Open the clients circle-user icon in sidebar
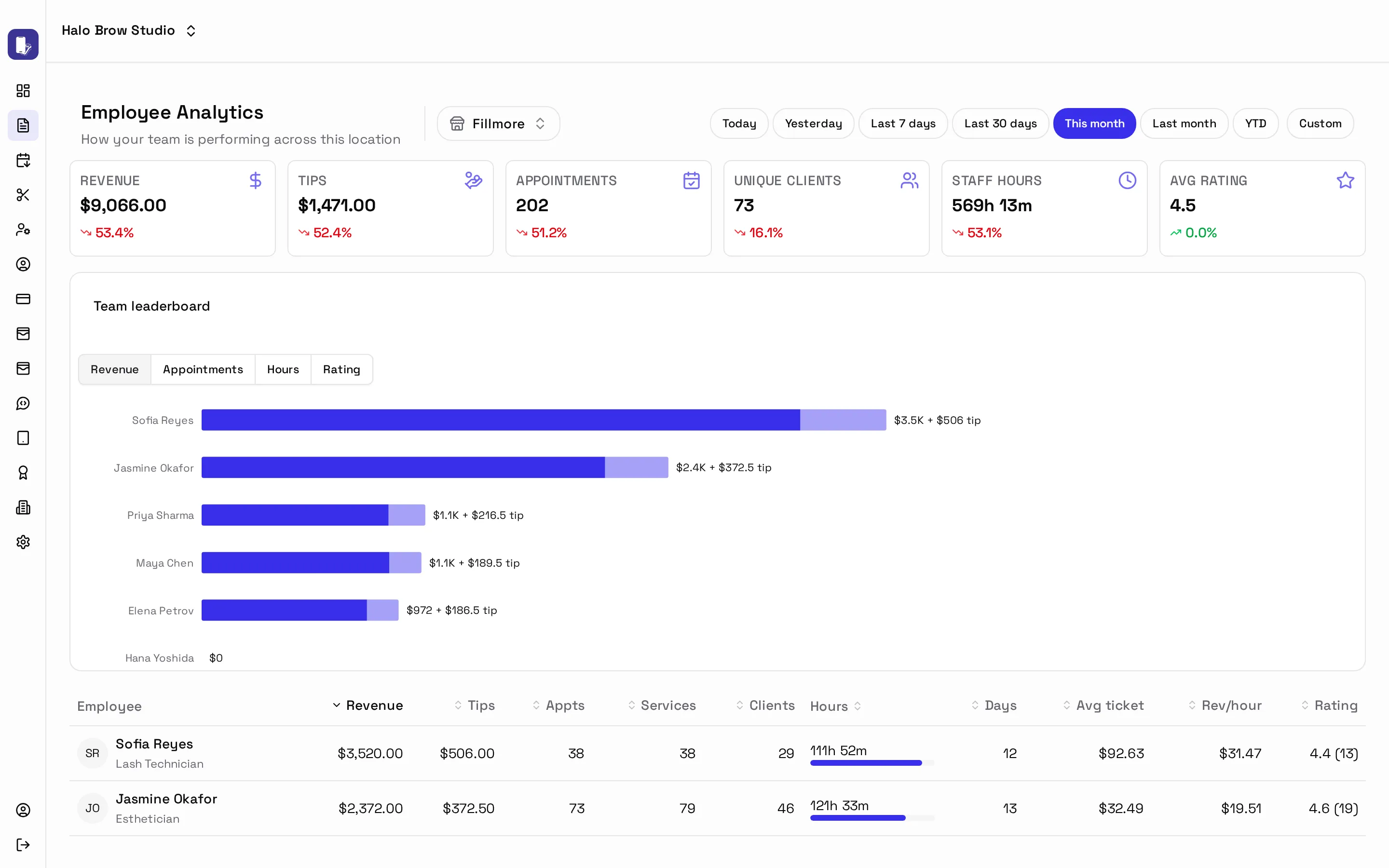The image size is (1389, 868). tap(23, 264)
